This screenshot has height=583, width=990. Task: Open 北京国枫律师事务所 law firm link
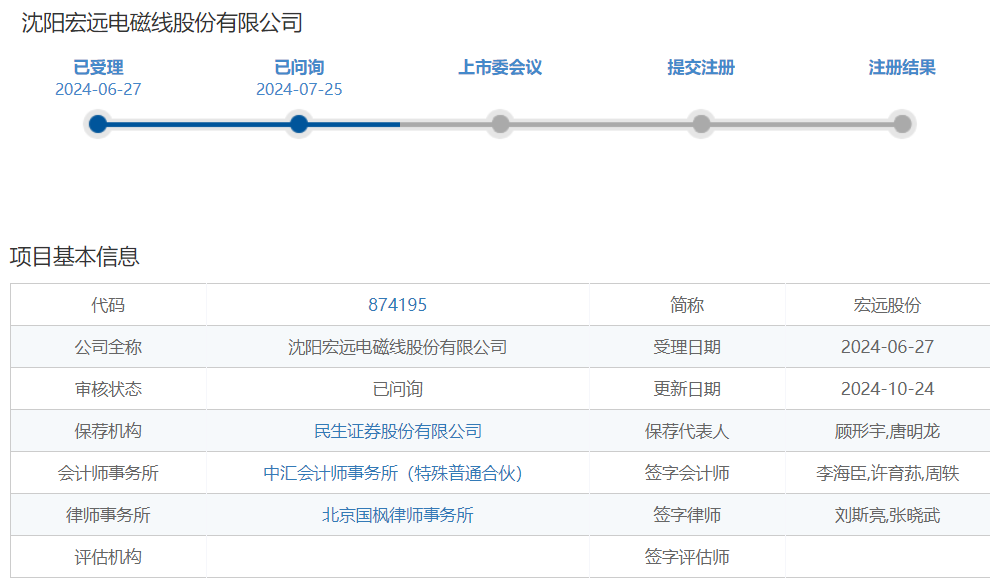pyautogui.click(x=398, y=515)
